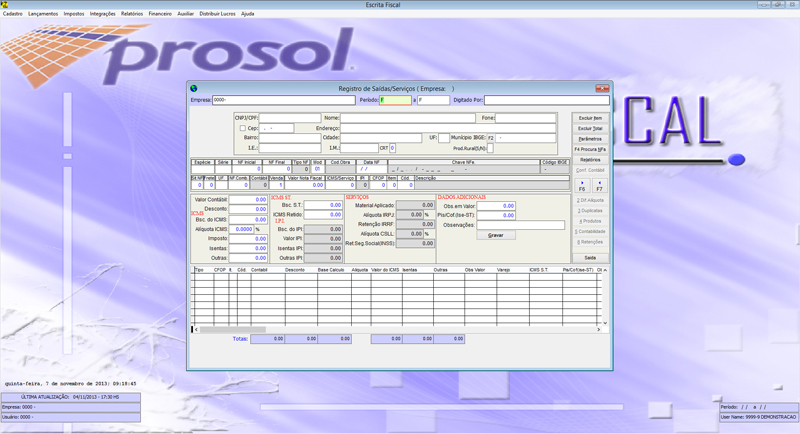Click the 2 Dif.Alíquota button
This screenshot has width=800, height=434.
click(590, 200)
